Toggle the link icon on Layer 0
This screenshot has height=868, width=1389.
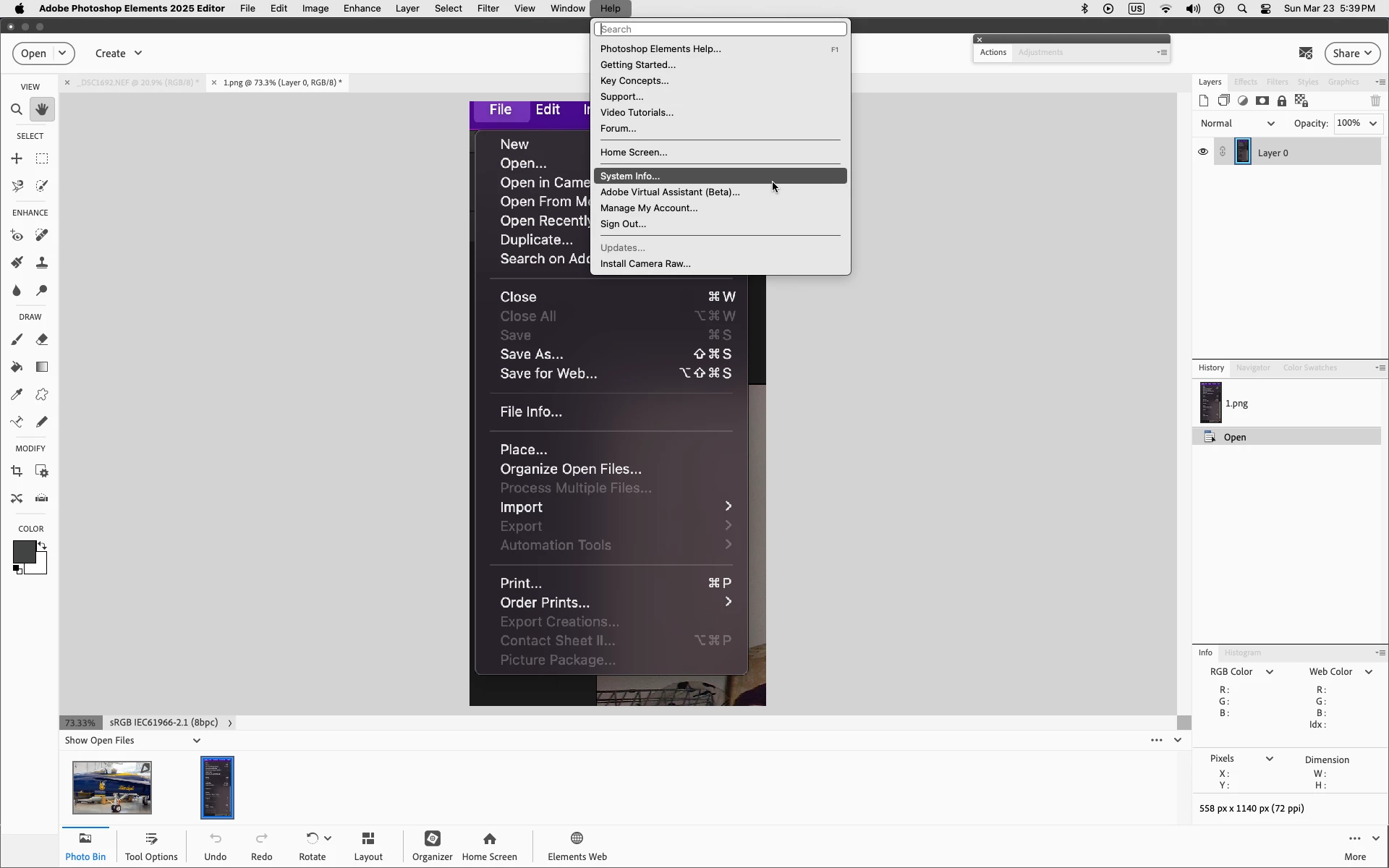pos(1223,152)
